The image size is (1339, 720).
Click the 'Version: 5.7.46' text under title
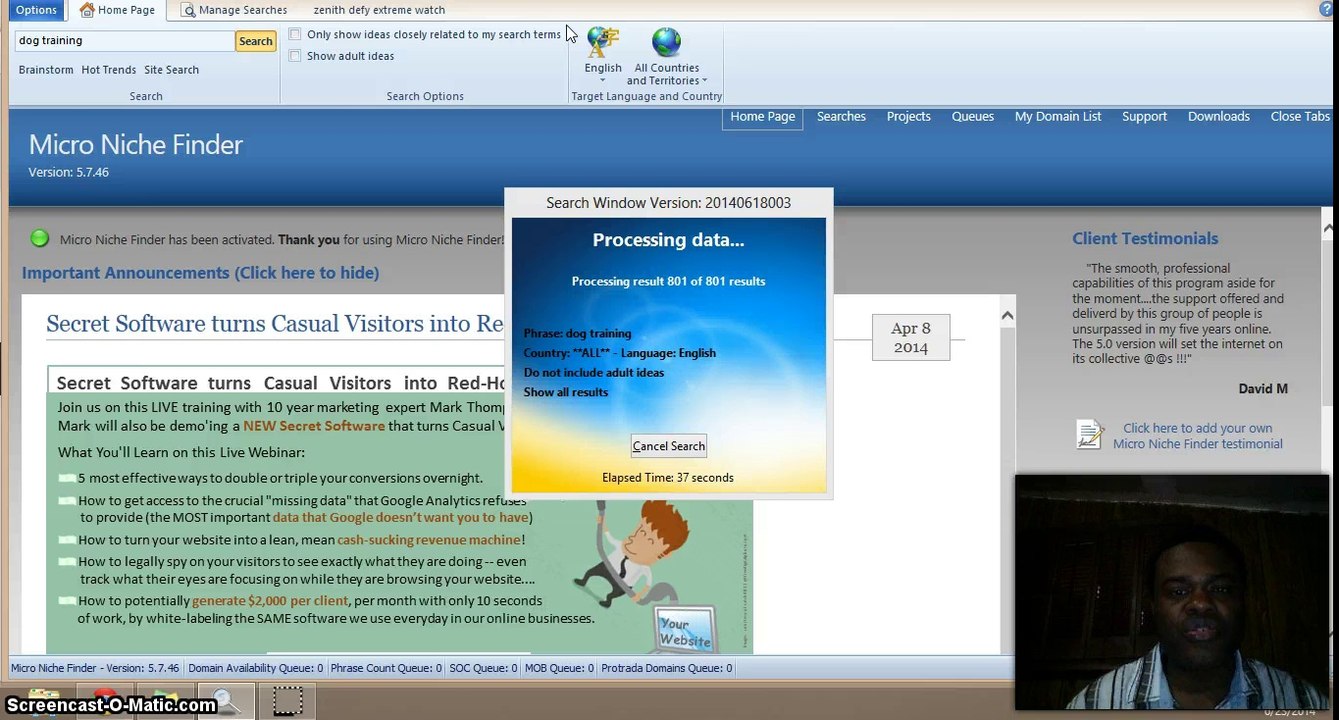coord(69,172)
